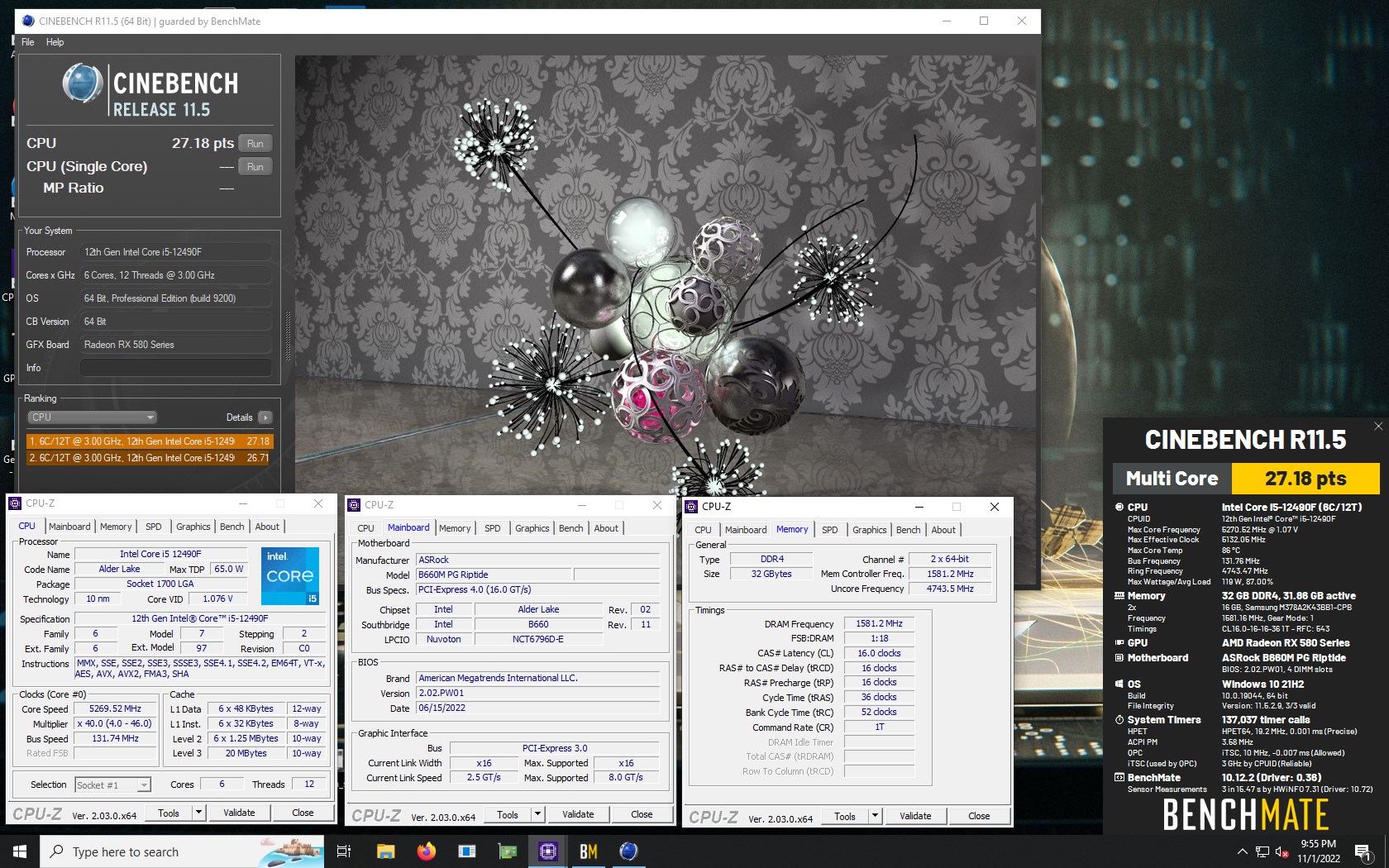
Task: Open the notification center icon
Action: [x=1363, y=851]
